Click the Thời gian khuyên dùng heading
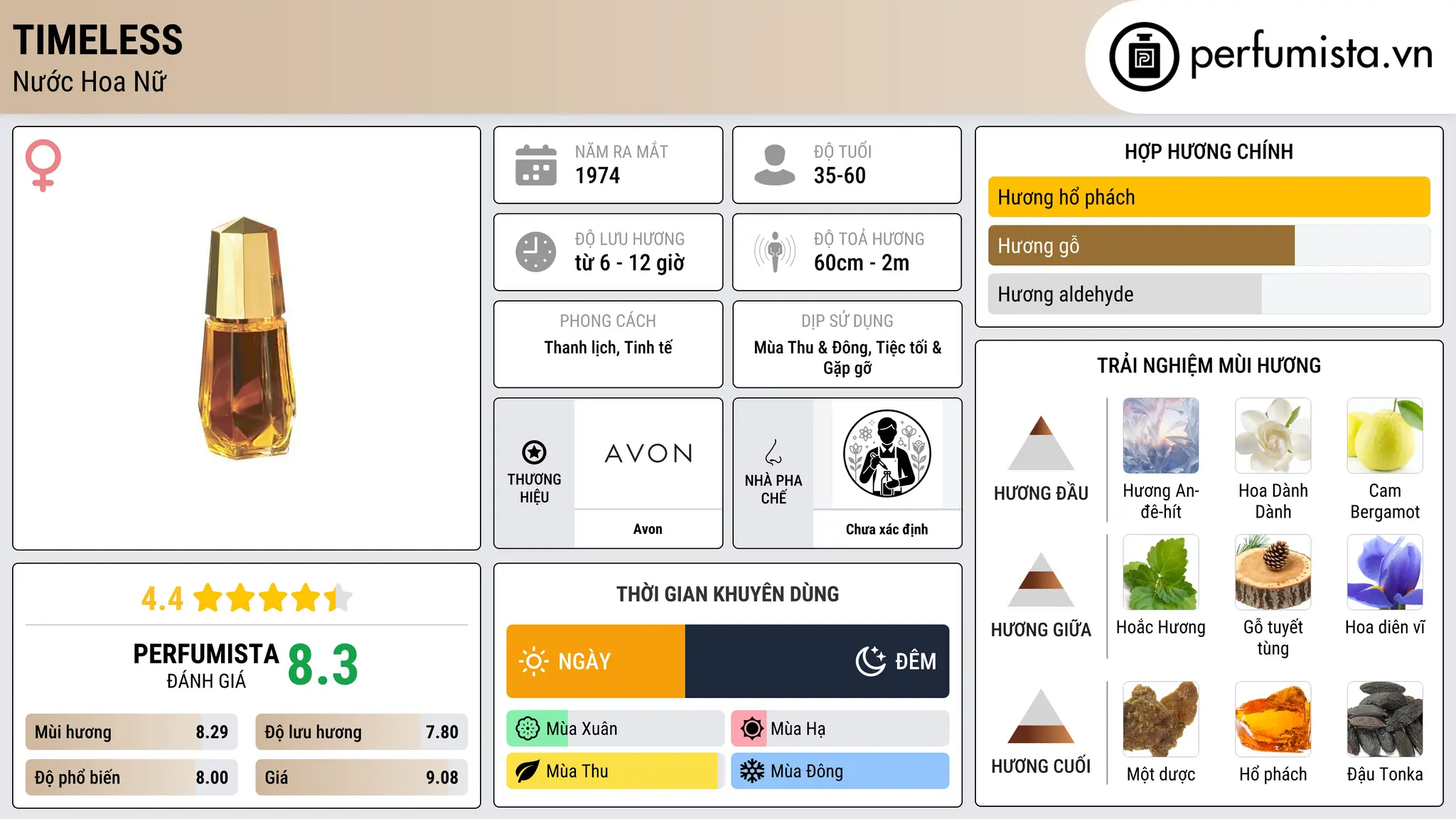1456x819 pixels. (x=727, y=594)
